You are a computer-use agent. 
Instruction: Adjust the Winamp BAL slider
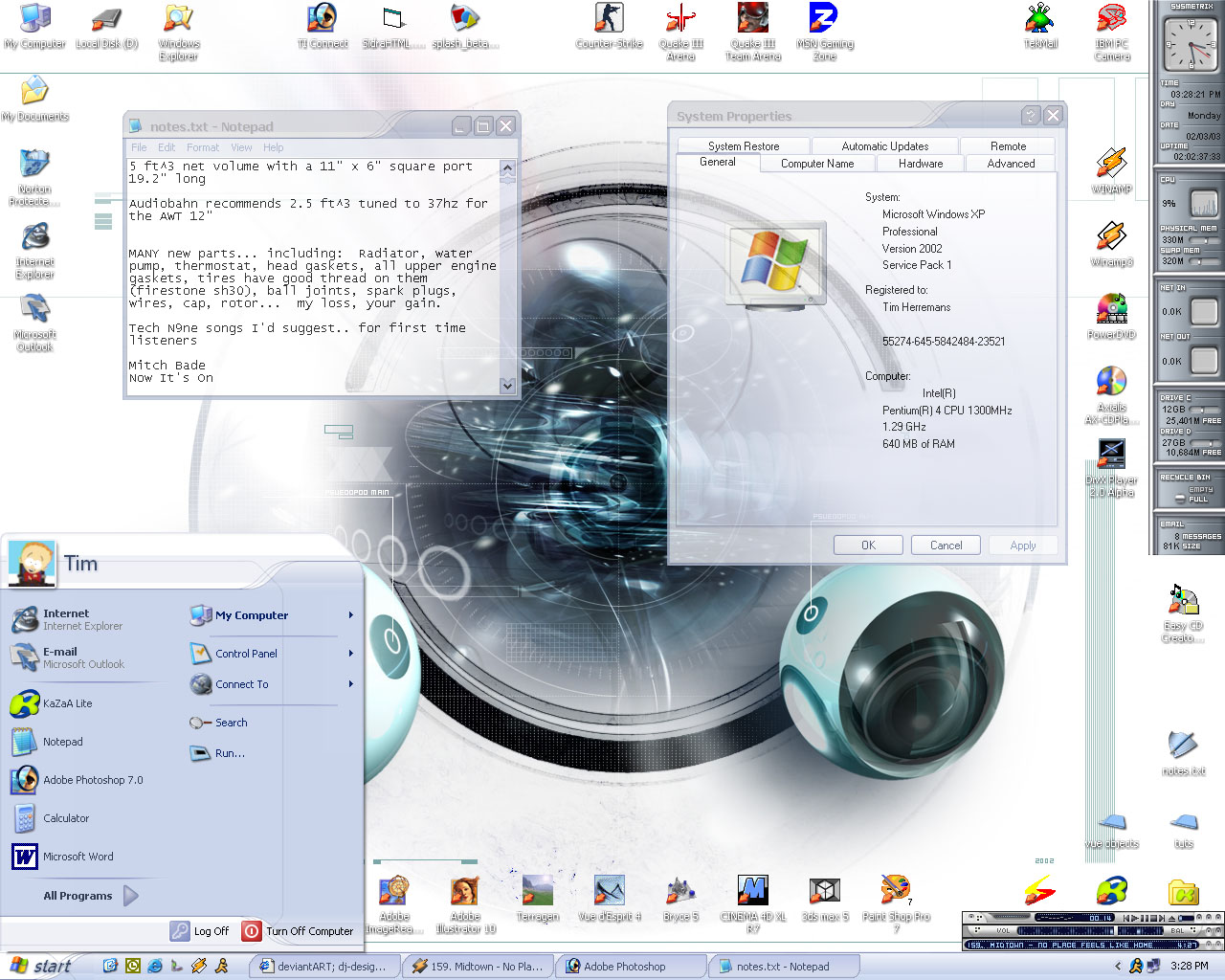1140,930
